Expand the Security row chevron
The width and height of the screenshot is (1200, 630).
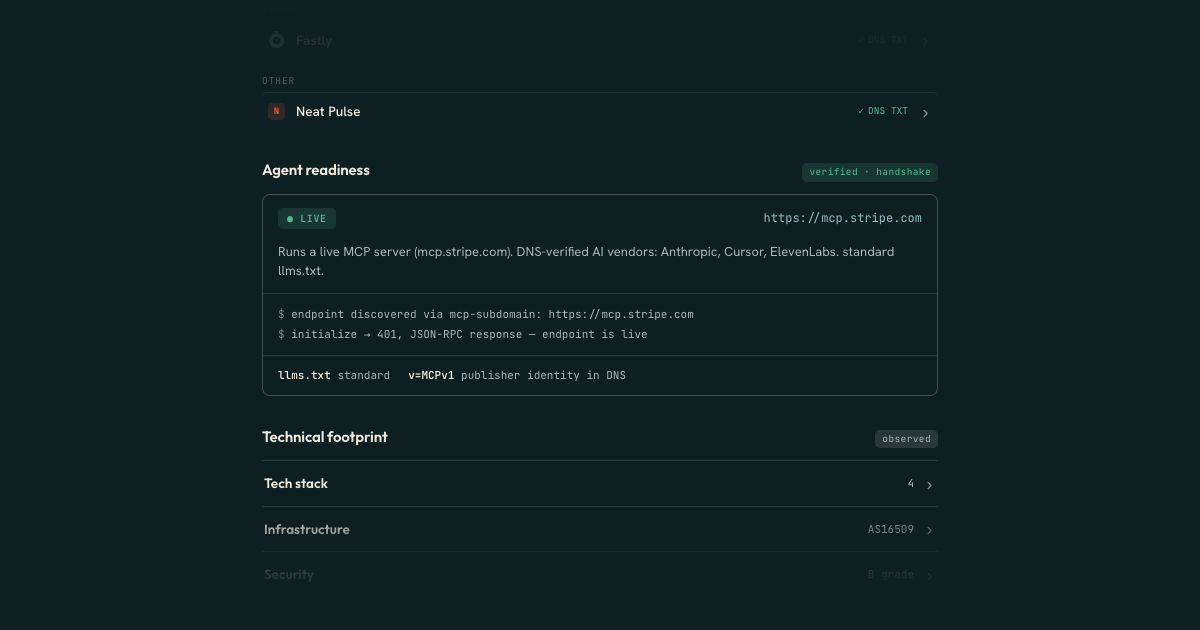point(929,576)
